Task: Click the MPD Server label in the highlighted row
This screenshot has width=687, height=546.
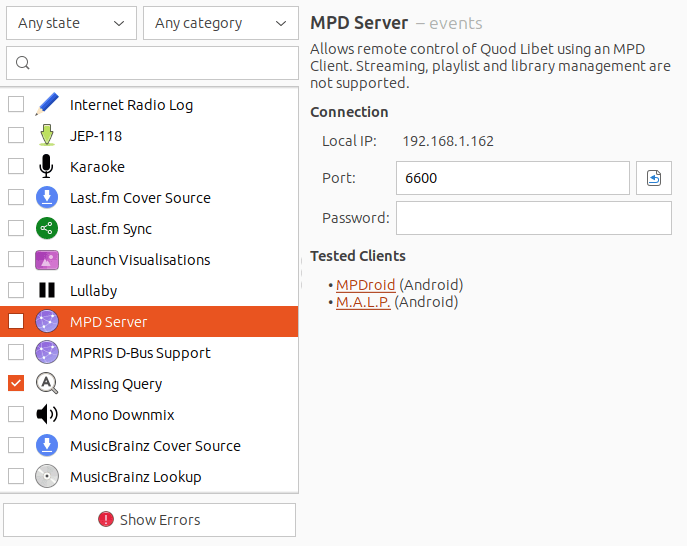Action: 109,322
